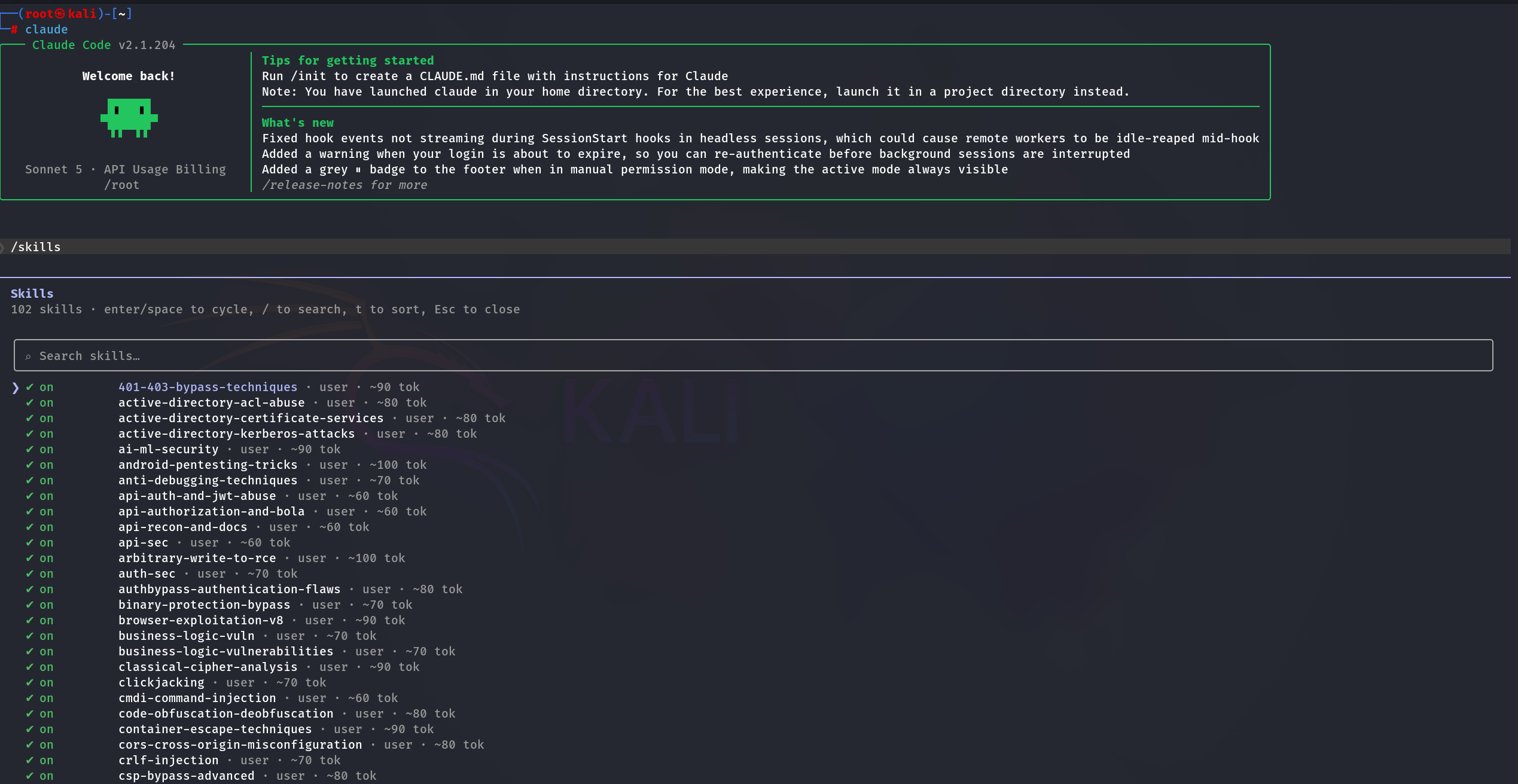Click the Search skills input field
Viewport: 1518px width, 784px height.
point(753,356)
